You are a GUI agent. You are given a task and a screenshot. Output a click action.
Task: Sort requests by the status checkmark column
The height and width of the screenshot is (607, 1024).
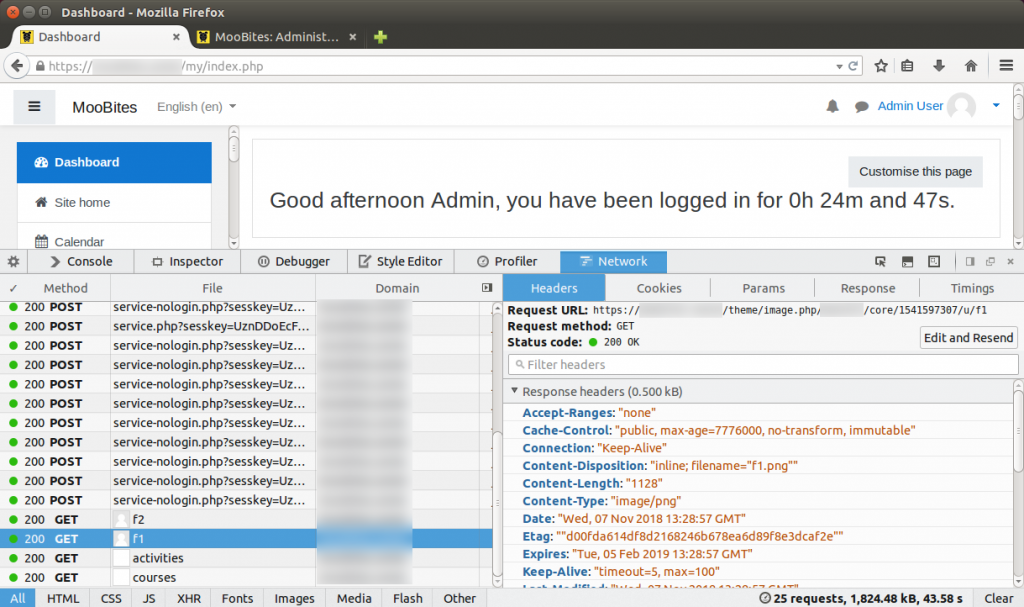[x=13, y=288]
